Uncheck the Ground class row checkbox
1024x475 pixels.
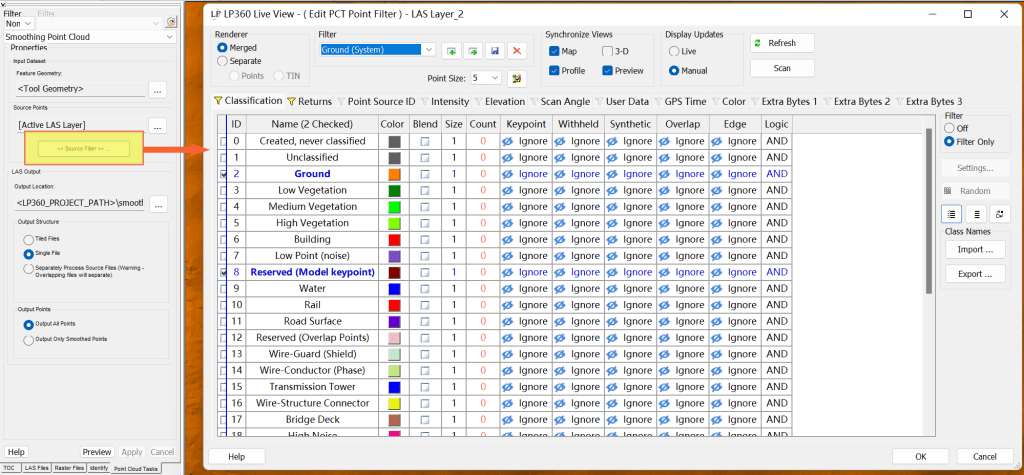point(223,174)
